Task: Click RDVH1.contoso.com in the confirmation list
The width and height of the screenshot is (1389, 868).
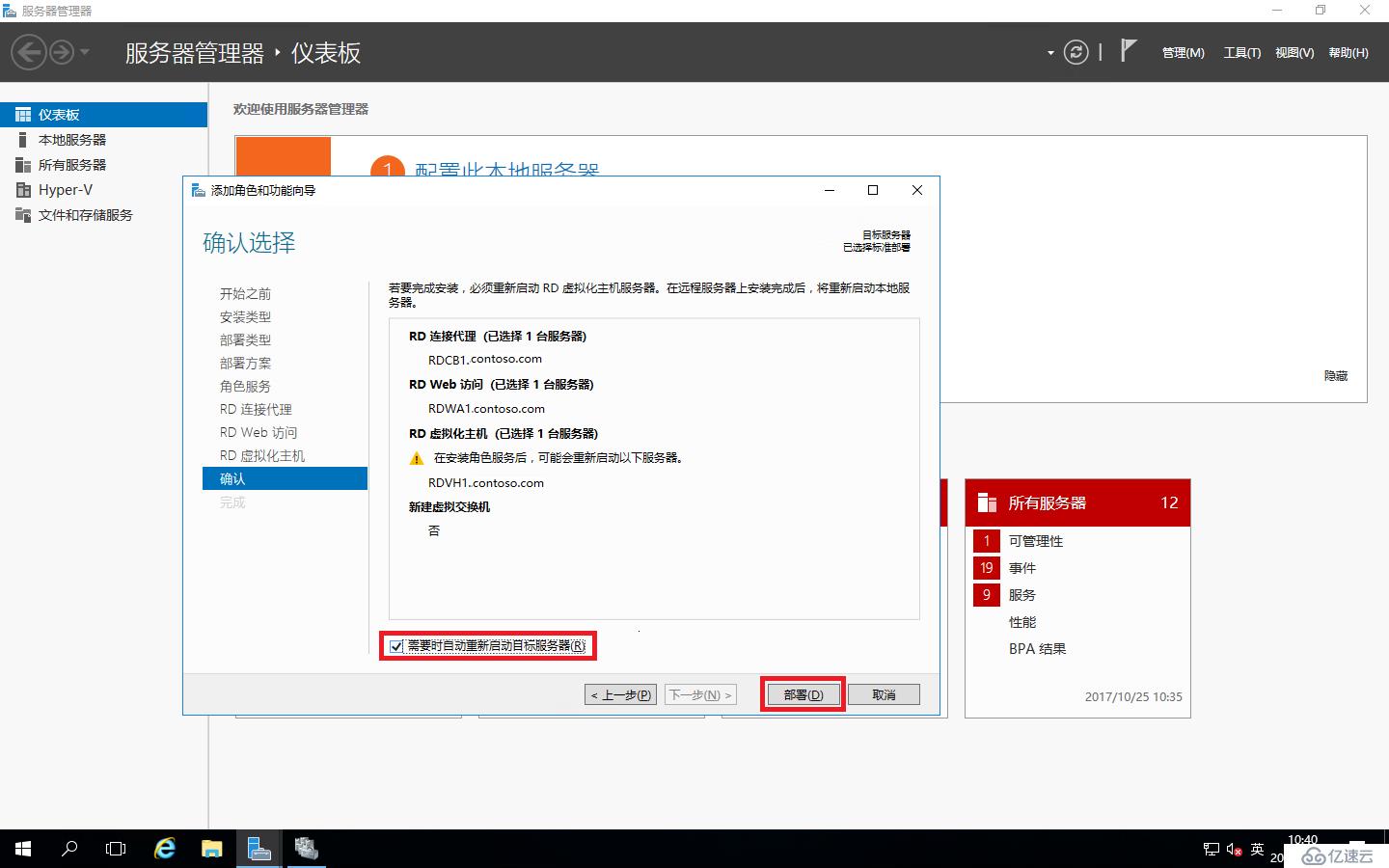Action: (486, 483)
